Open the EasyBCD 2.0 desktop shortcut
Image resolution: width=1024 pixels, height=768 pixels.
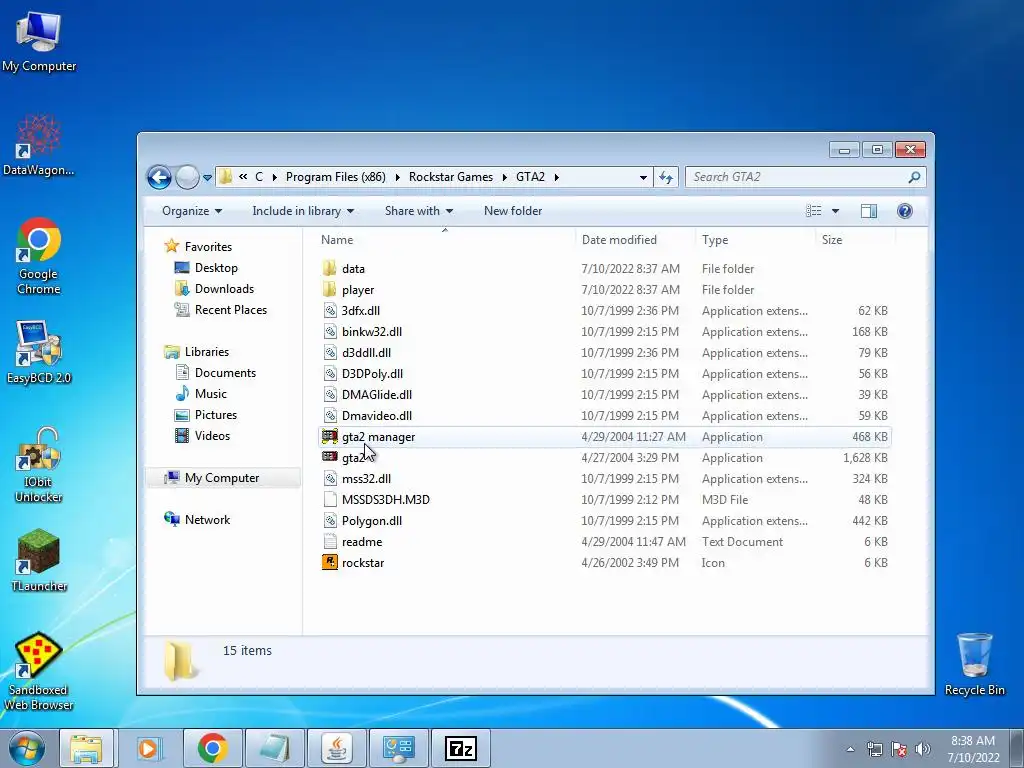[39, 352]
